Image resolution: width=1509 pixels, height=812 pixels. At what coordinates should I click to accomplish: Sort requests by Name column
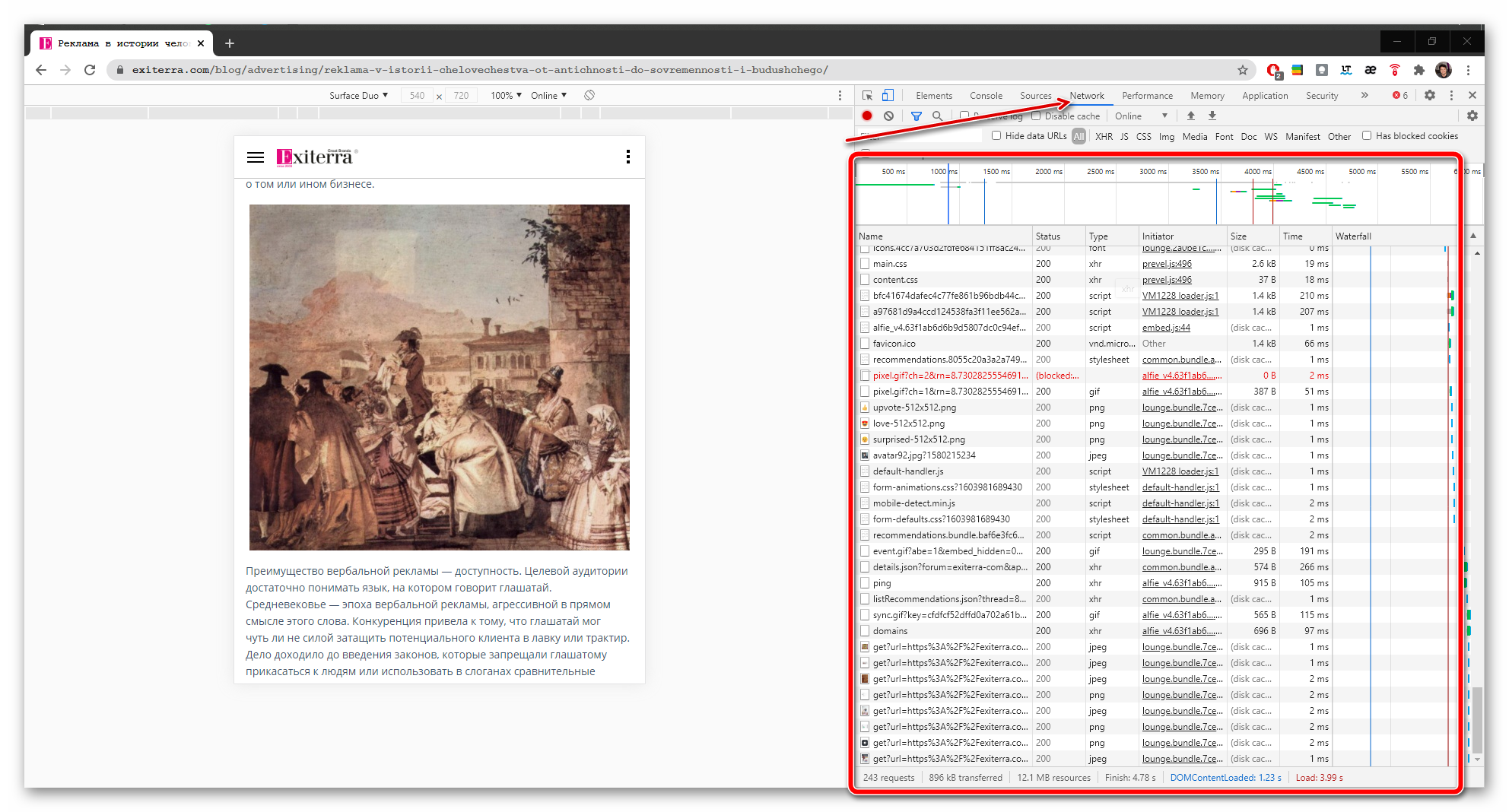coord(945,236)
